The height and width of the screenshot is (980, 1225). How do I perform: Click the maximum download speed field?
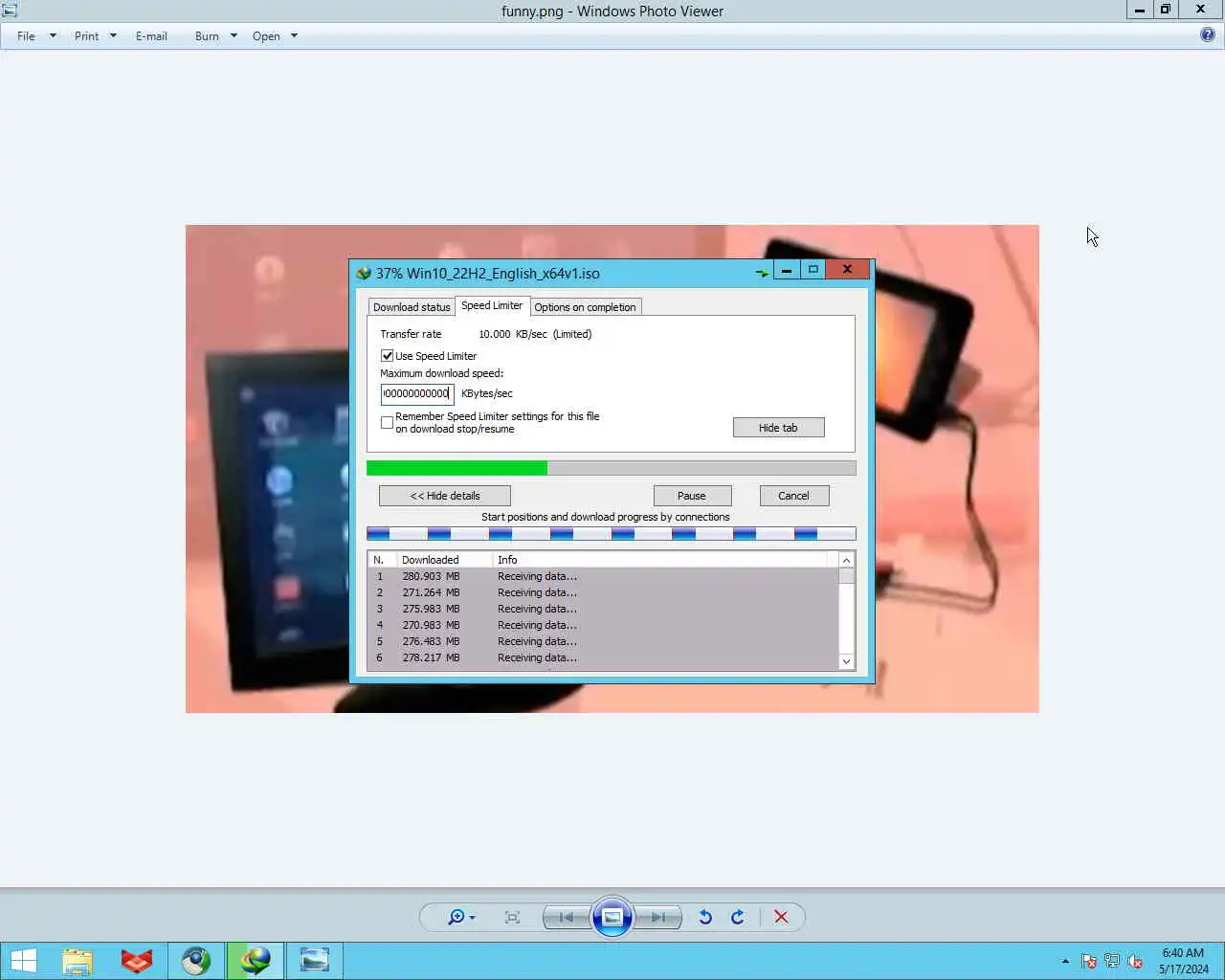417,393
